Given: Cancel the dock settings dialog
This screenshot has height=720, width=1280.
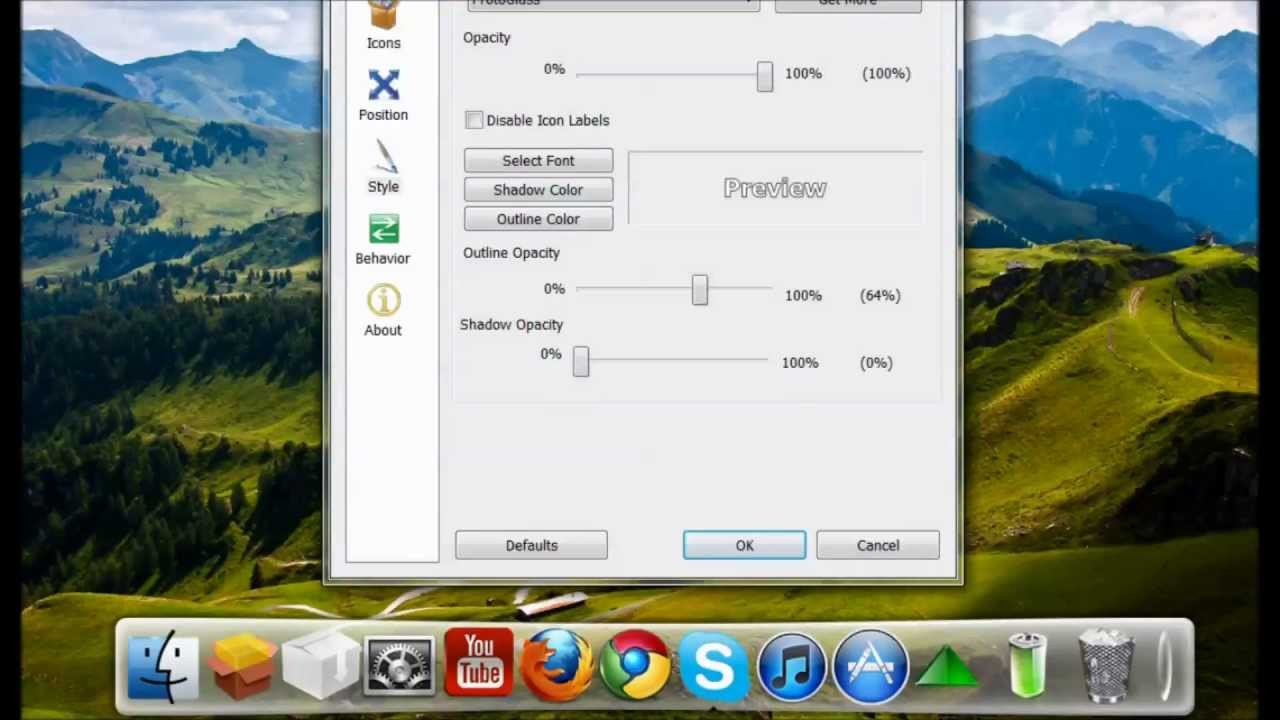Looking at the screenshot, I should click(x=878, y=545).
